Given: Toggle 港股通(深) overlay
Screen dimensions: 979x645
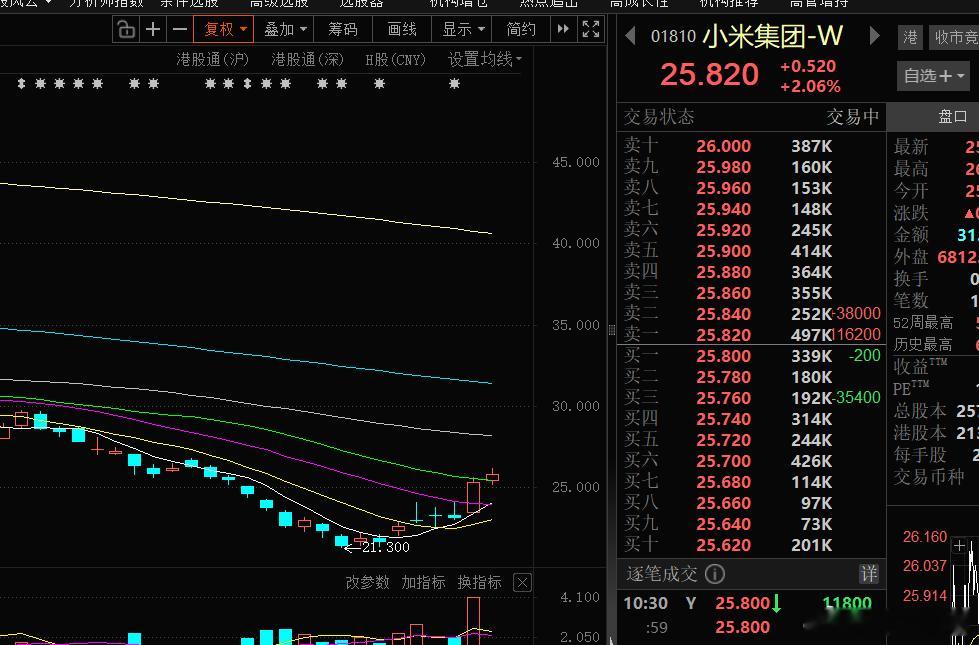Looking at the screenshot, I should click(308, 60).
